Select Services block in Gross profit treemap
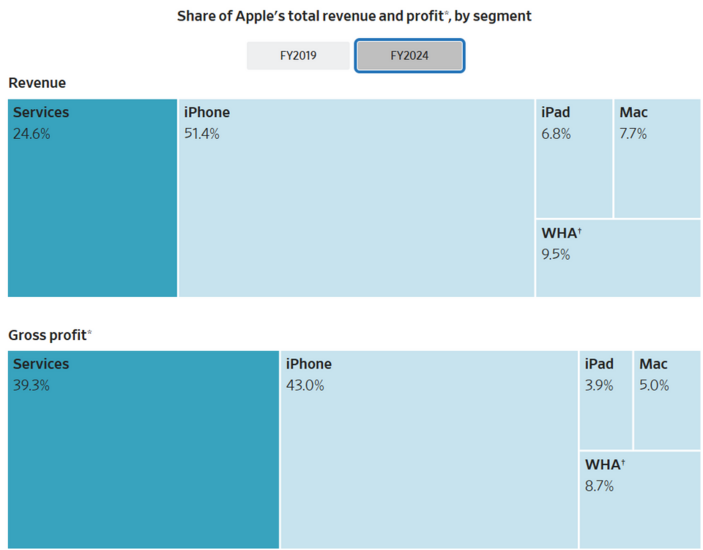Image resolution: width=703 pixels, height=550 pixels. [x=143, y=449]
